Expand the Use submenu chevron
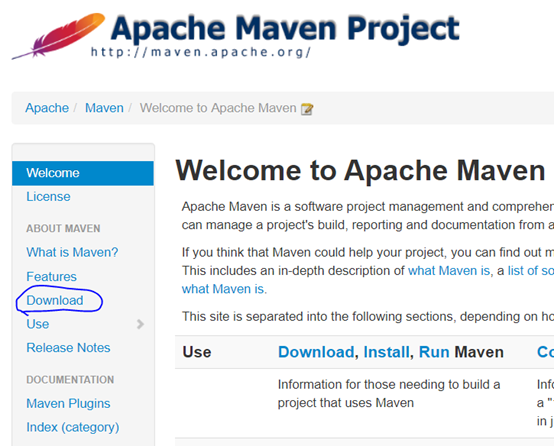Viewport: 554px width, 446px height. tap(140, 324)
